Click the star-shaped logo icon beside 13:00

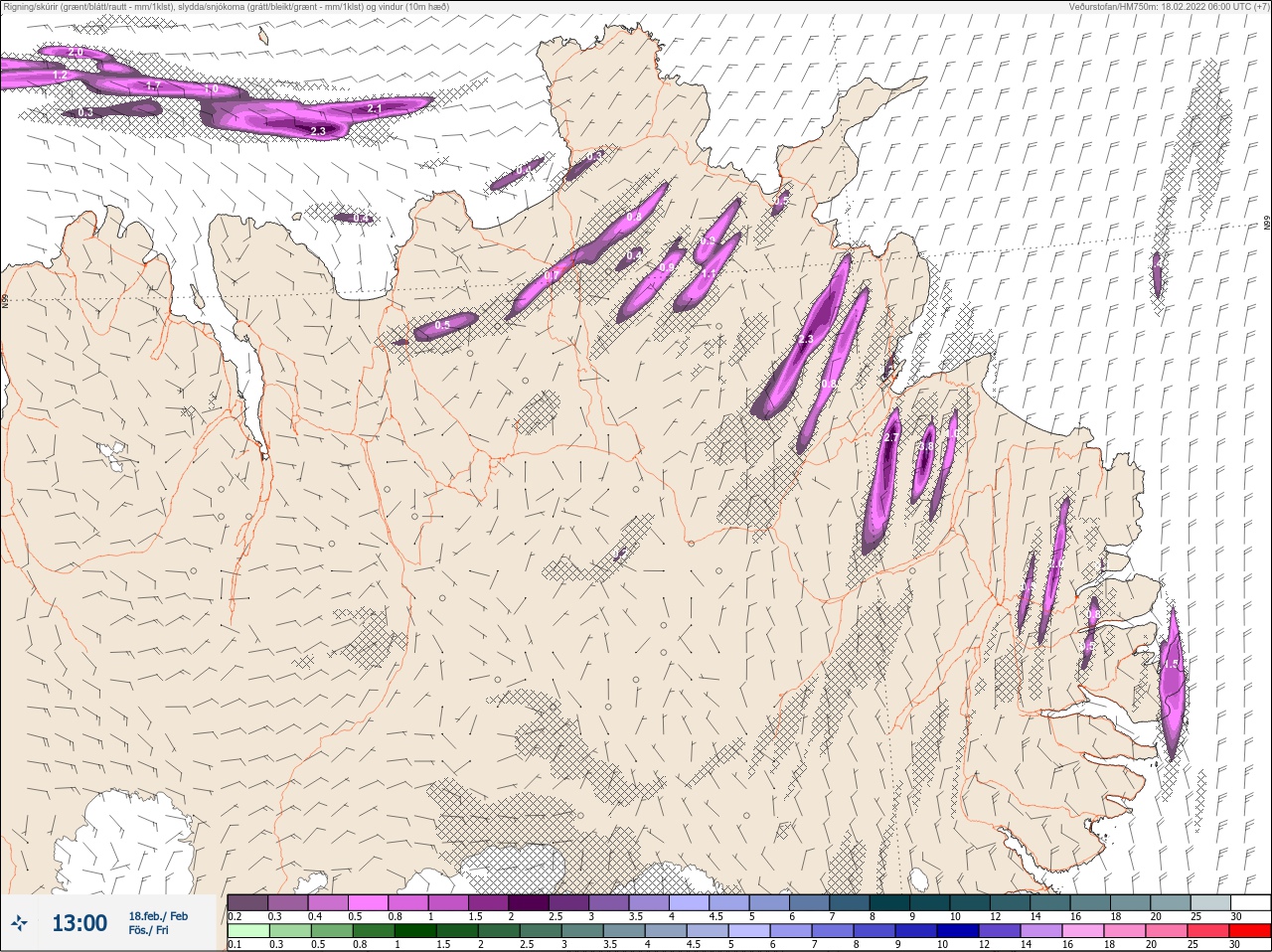tap(20, 923)
